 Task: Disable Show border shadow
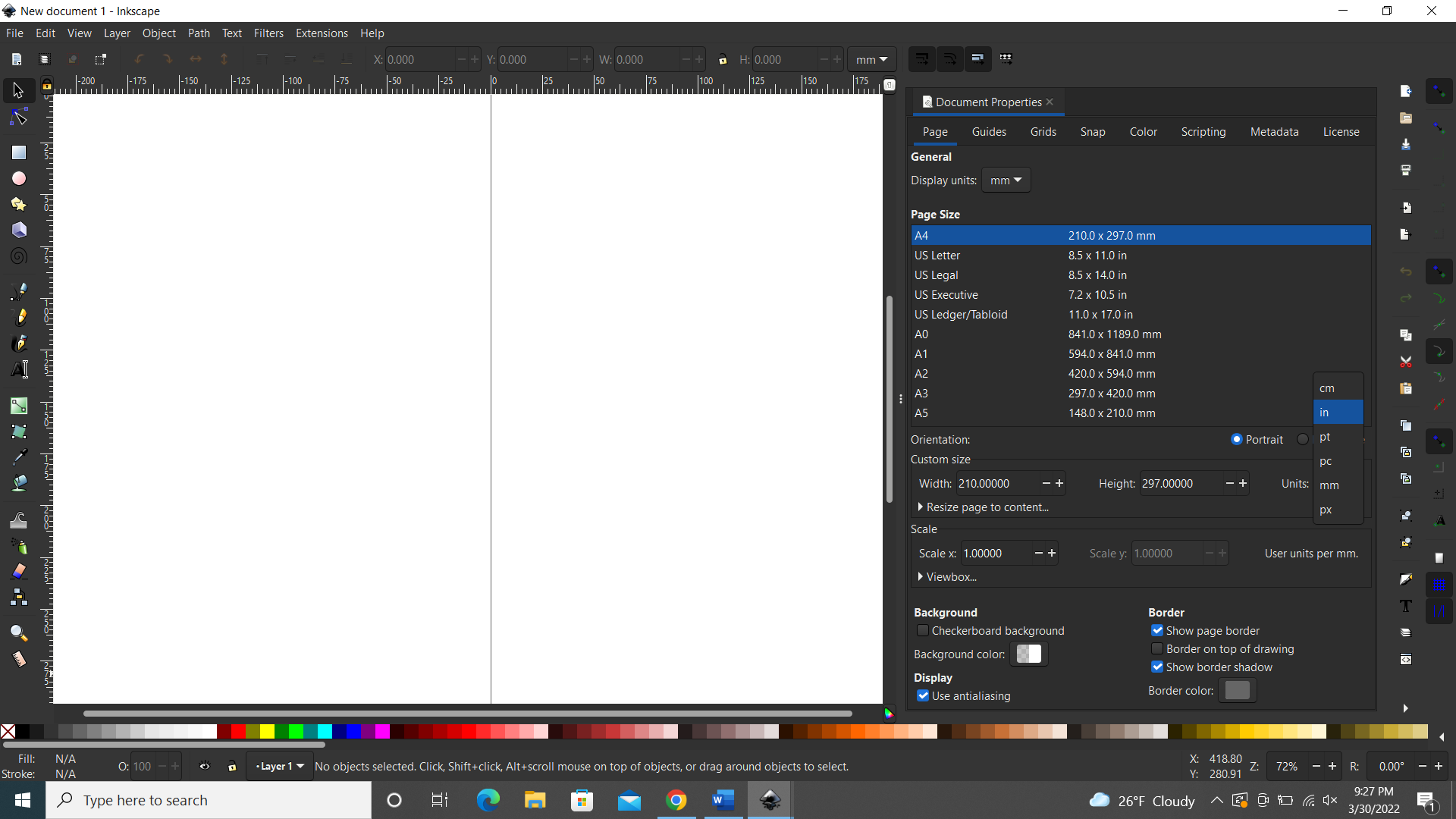pyautogui.click(x=1158, y=667)
